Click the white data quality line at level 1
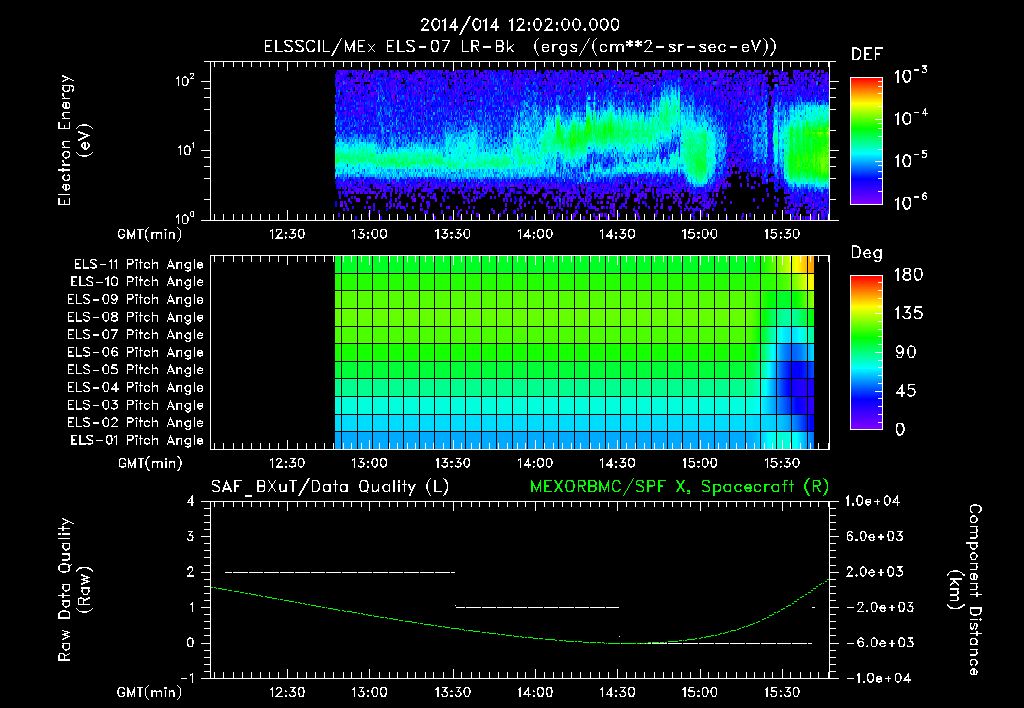This screenshot has width=1024, height=708. 537,607
